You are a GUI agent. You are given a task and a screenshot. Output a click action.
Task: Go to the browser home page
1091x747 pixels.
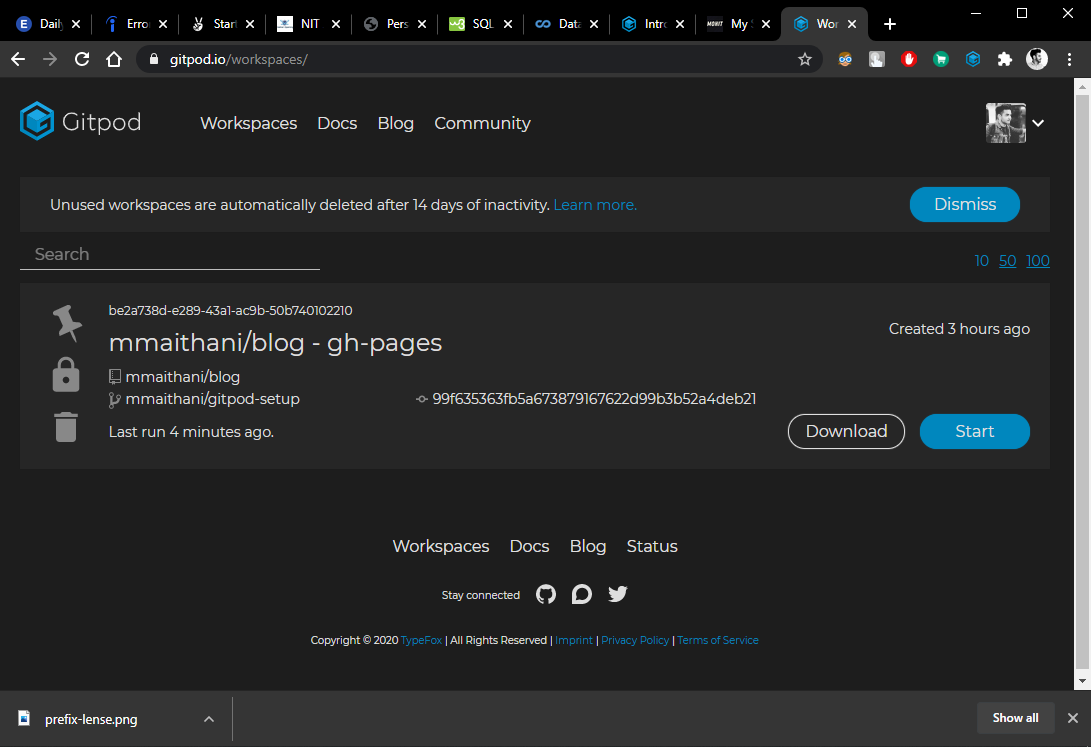[x=114, y=59]
